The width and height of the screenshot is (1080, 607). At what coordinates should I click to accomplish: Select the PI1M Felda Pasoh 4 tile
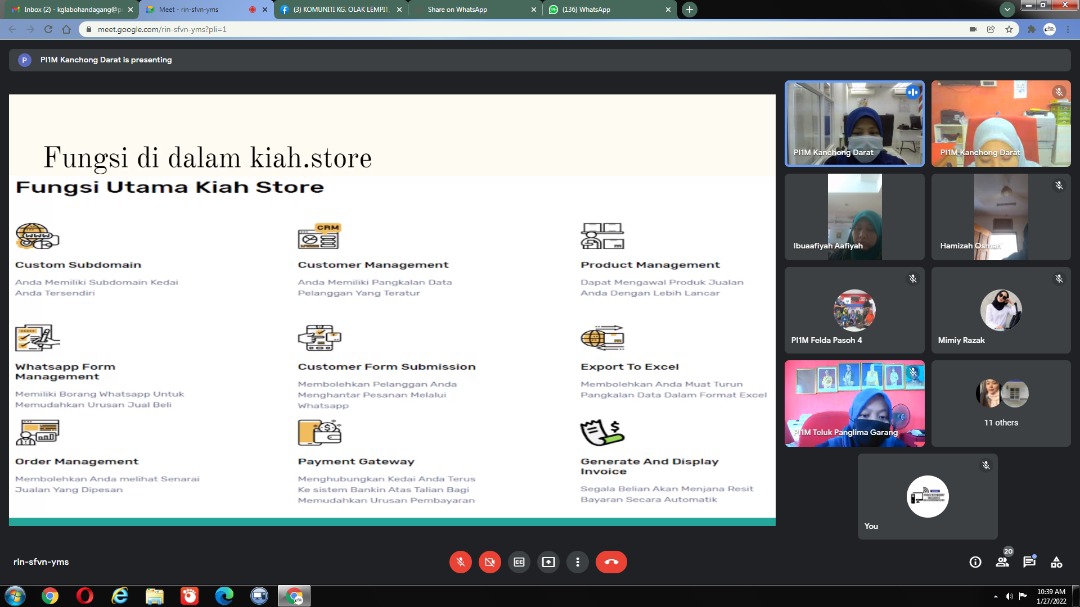click(855, 310)
